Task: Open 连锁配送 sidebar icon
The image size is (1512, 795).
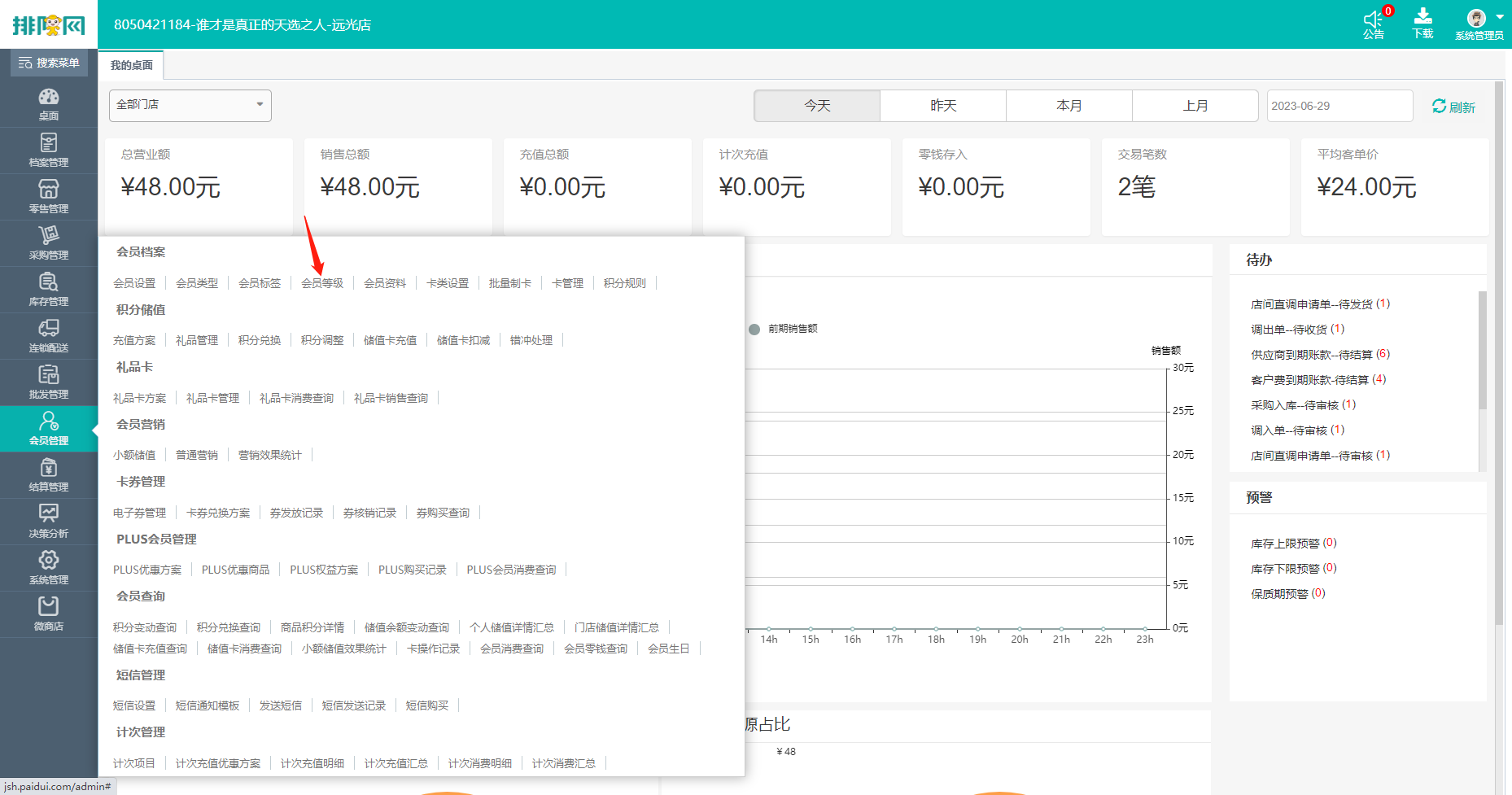Action: click(49, 335)
